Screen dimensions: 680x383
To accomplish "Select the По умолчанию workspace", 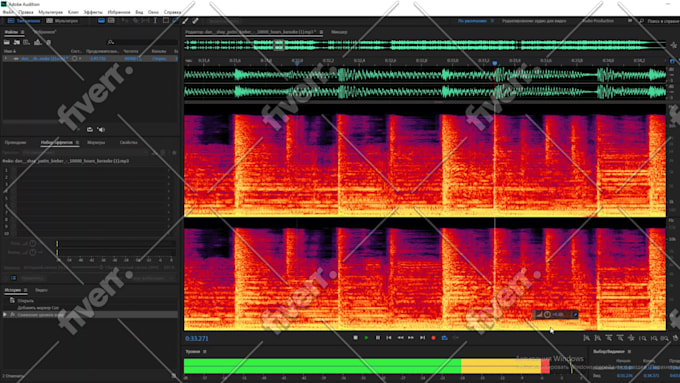I will click(x=472, y=20).
